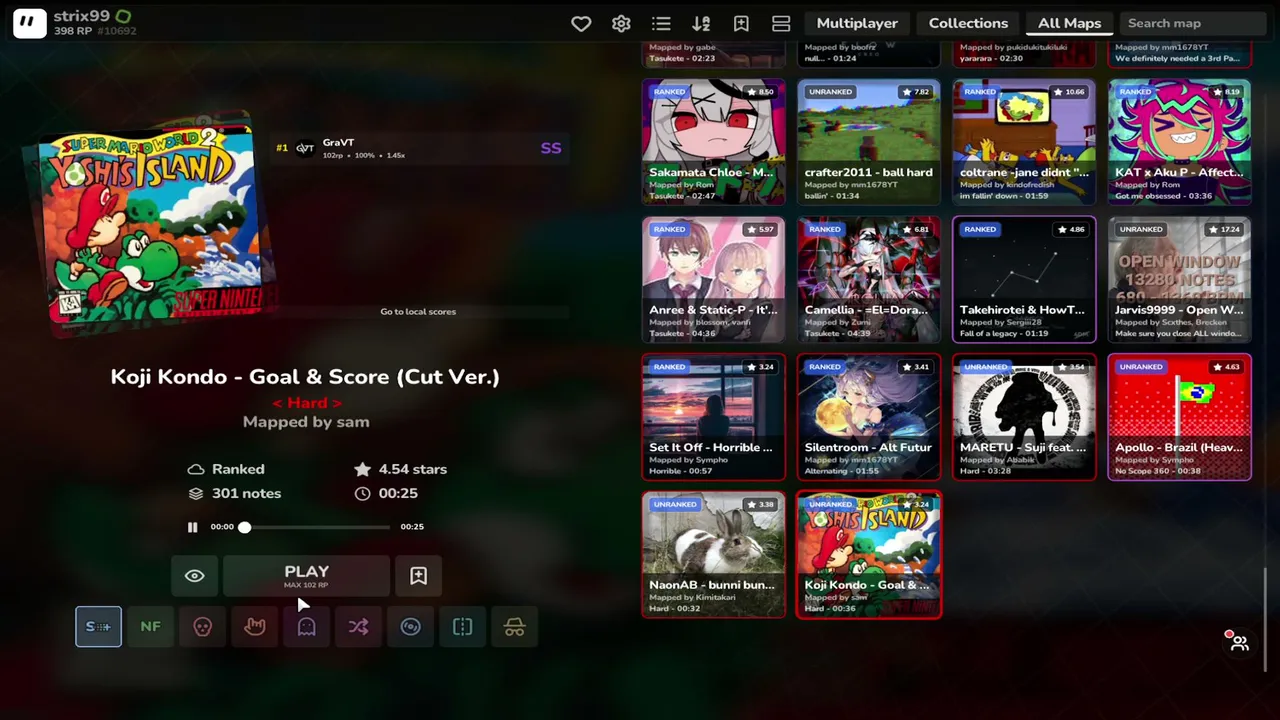Image resolution: width=1280 pixels, height=720 pixels.
Task: Add this map to a collection
Action: 418,576
